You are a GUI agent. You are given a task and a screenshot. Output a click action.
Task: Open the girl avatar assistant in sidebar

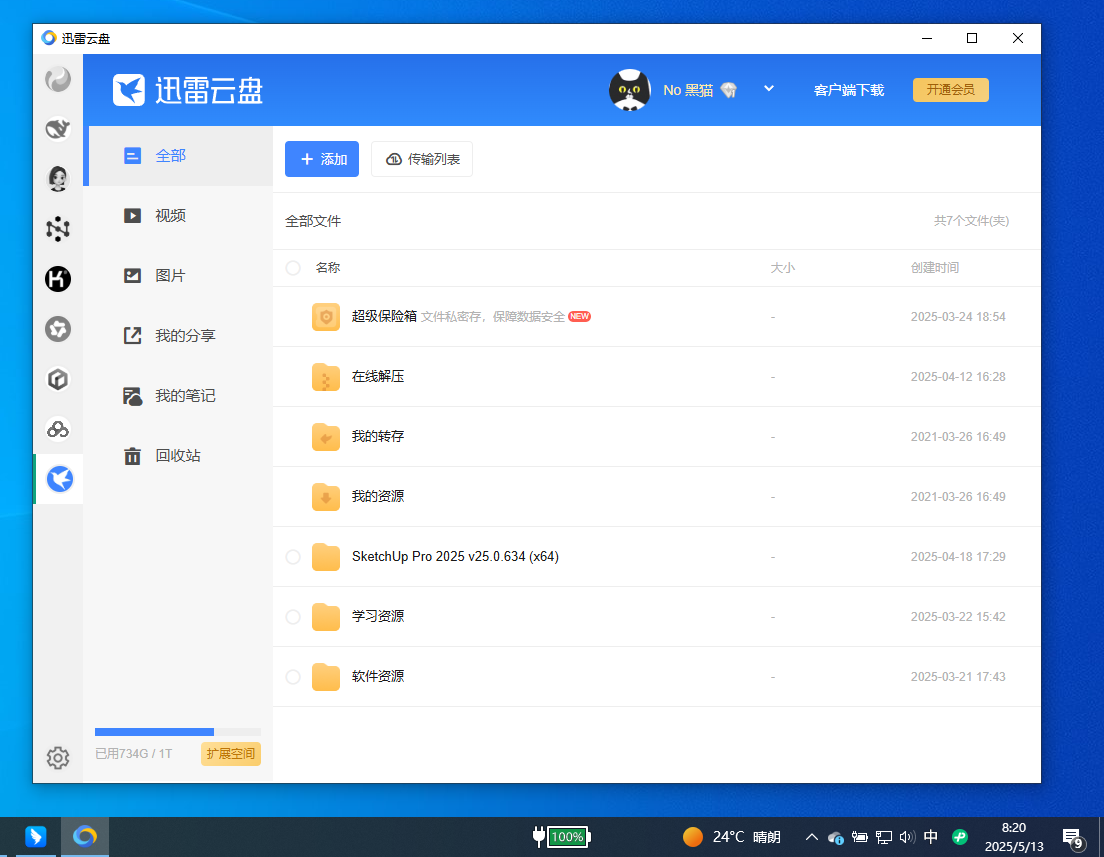coord(58,179)
